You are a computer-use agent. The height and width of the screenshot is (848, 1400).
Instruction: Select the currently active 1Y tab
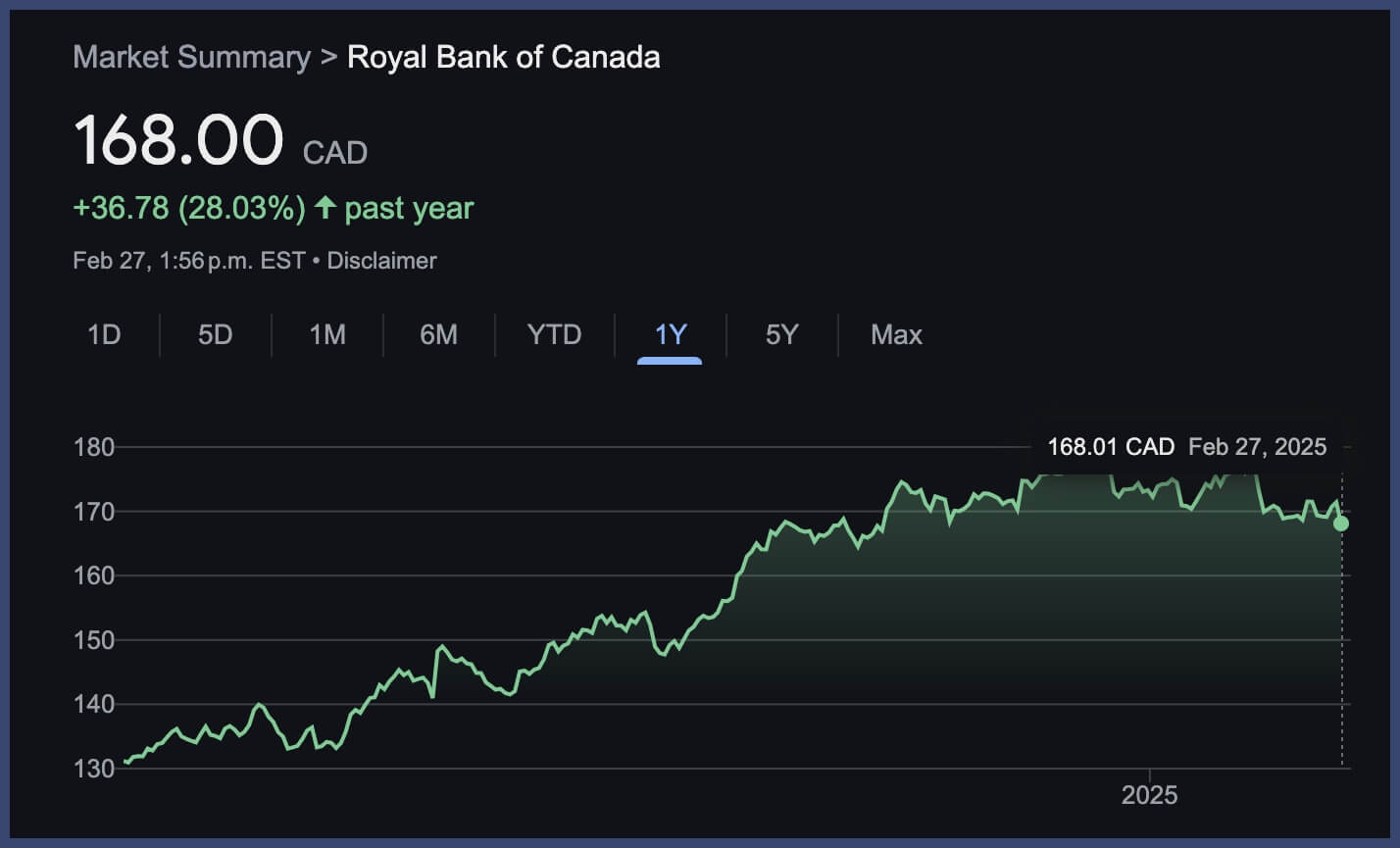click(x=668, y=335)
